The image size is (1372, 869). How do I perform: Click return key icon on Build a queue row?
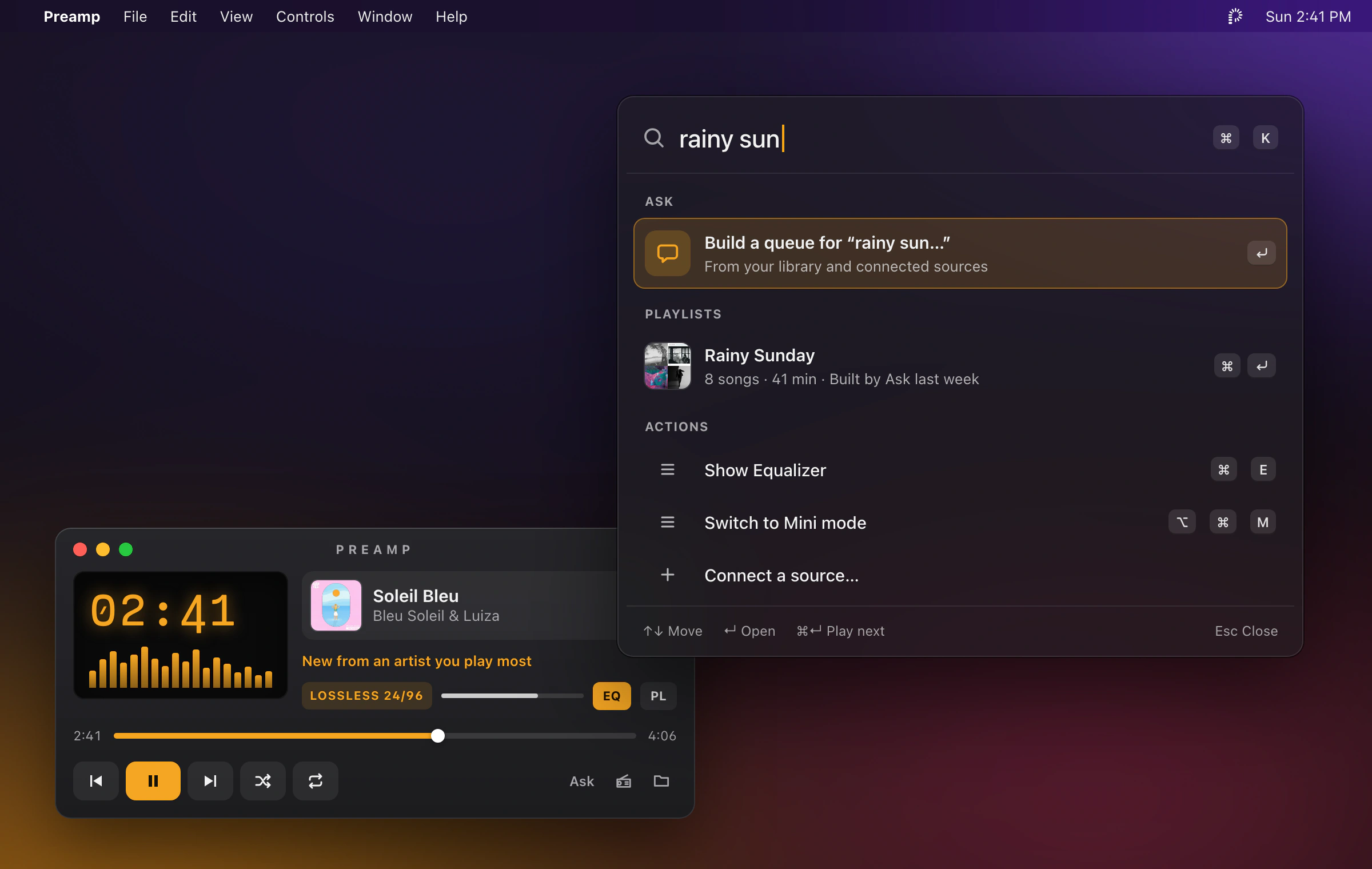pyautogui.click(x=1262, y=253)
